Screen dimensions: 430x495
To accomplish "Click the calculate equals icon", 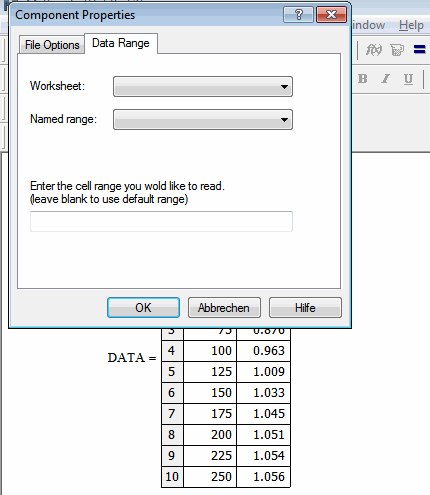I will click(x=419, y=50).
